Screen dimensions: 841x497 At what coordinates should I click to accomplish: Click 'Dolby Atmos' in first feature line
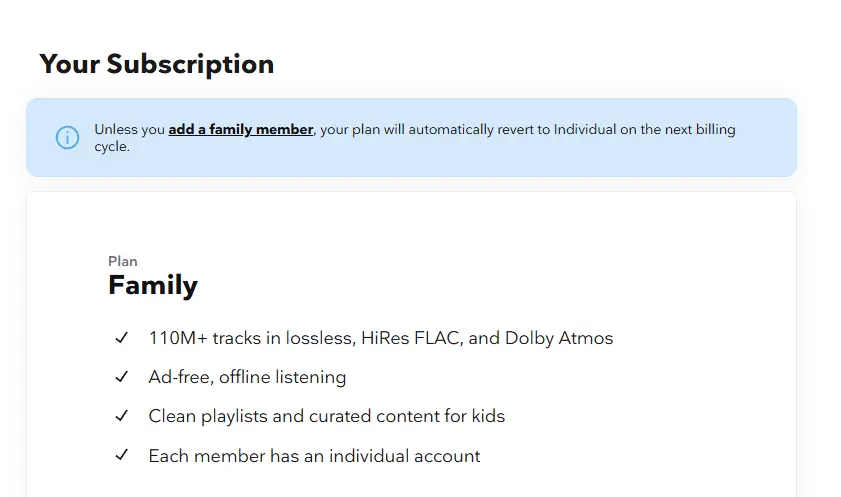coord(559,338)
